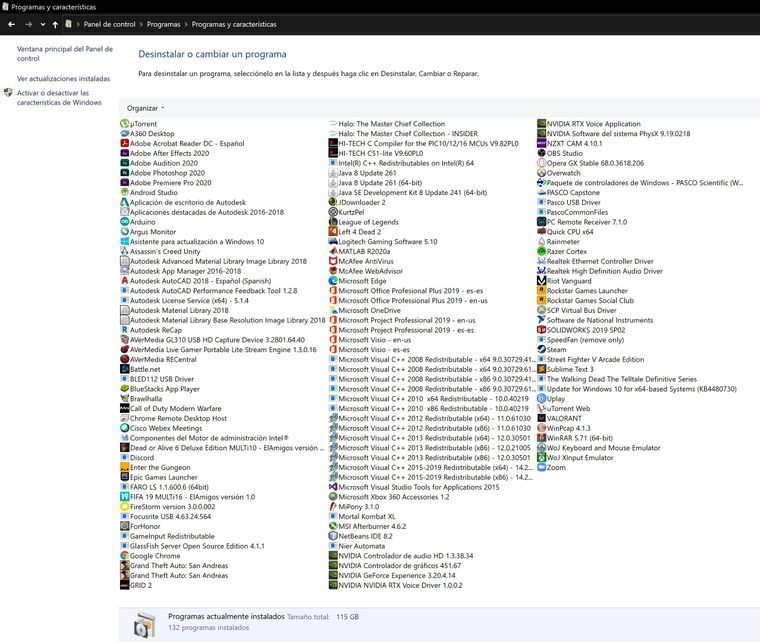The height and width of the screenshot is (642, 760).
Task: Select Halo: The Master Chief Collection - INSIDER
Action: point(403,134)
